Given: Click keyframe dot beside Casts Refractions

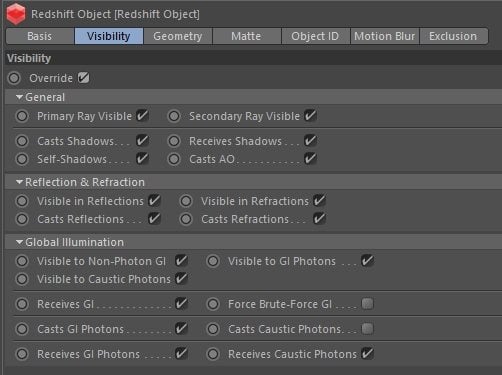Looking at the screenshot, I should [x=186, y=219].
